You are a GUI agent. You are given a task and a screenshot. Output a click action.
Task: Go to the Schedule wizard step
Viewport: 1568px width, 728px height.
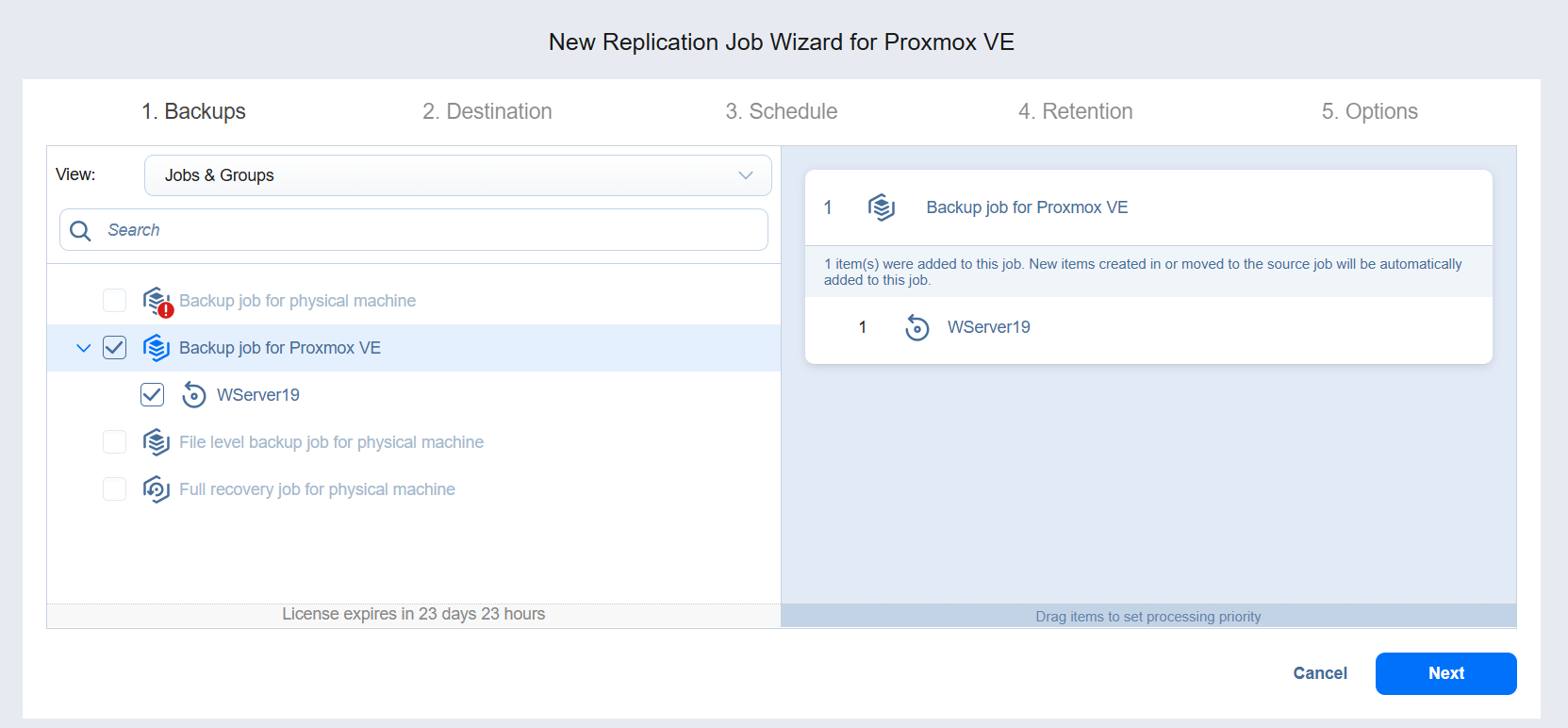[x=782, y=111]
